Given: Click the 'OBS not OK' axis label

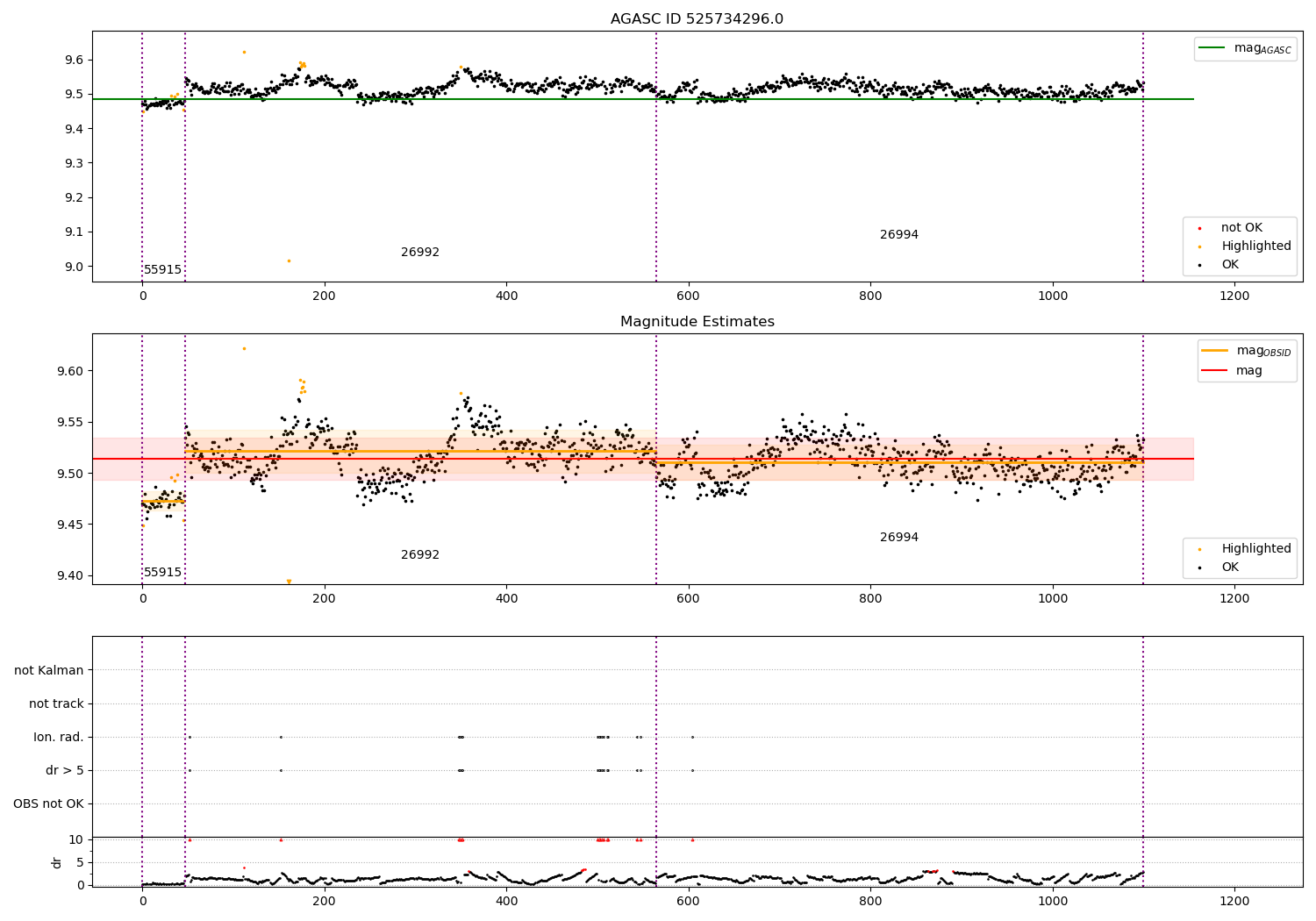Looking at the screenshot, I should 48,803.
